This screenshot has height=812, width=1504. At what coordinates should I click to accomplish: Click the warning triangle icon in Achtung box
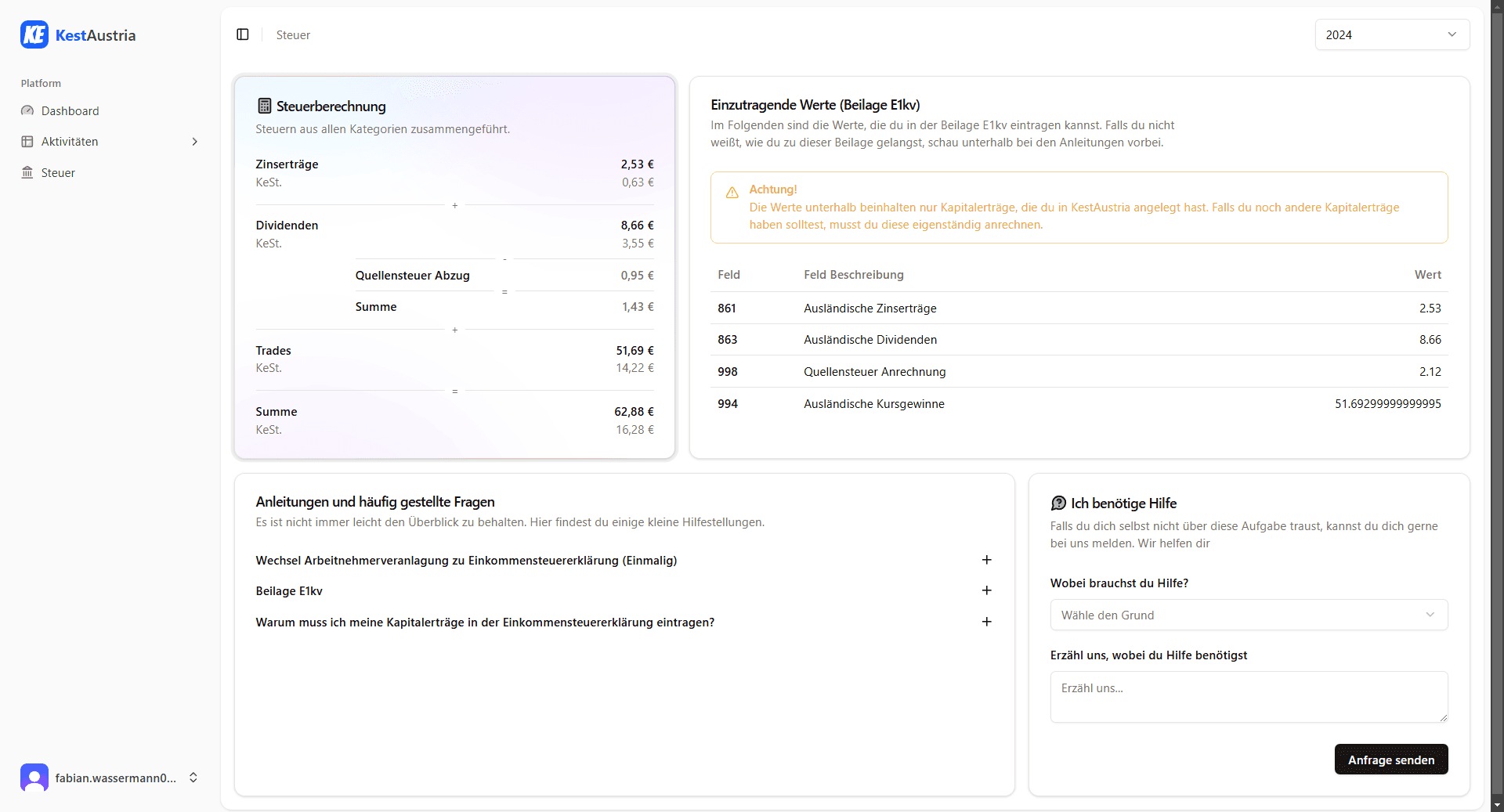[732, 193]
